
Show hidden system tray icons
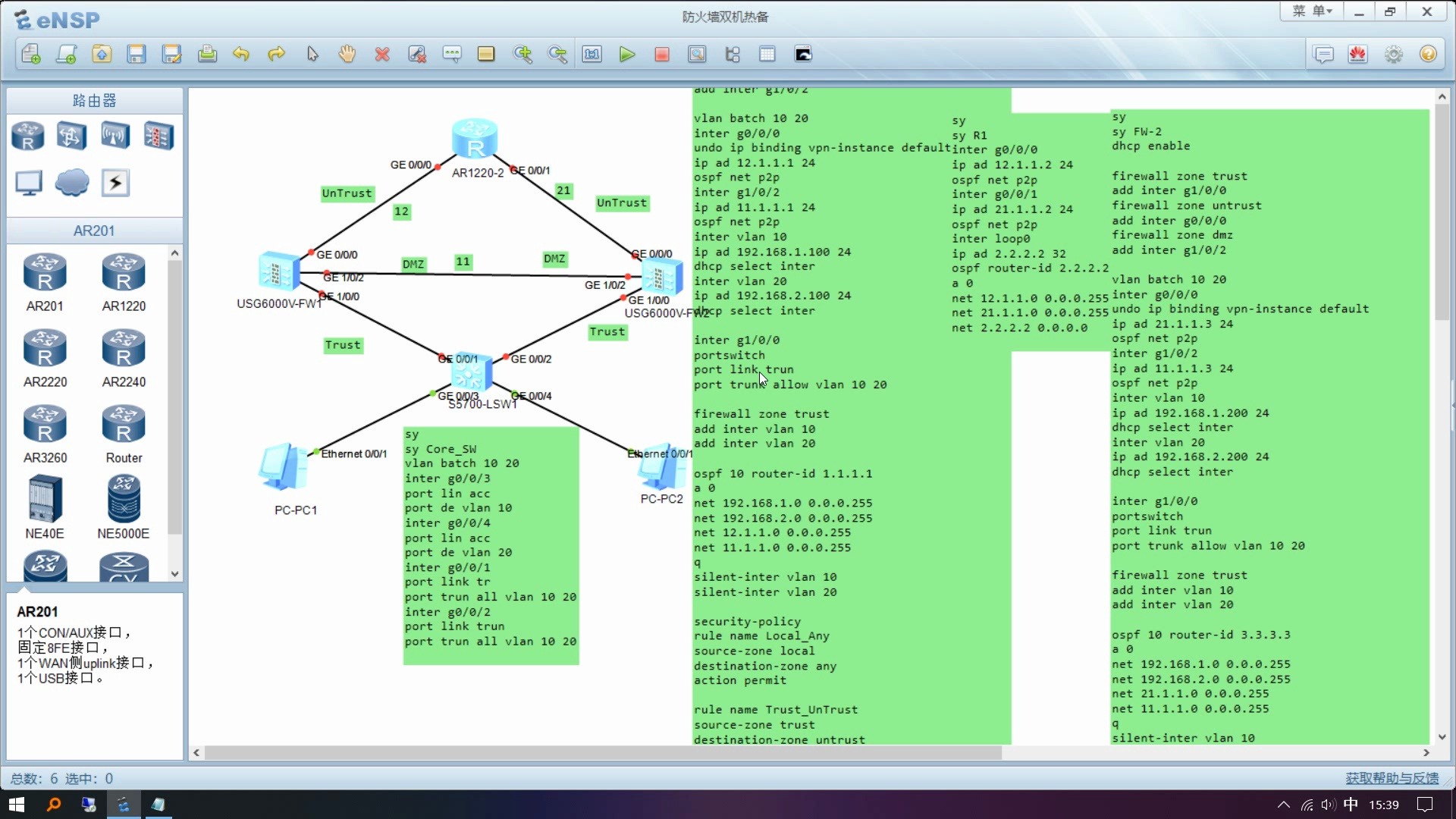pos(1283,805)
